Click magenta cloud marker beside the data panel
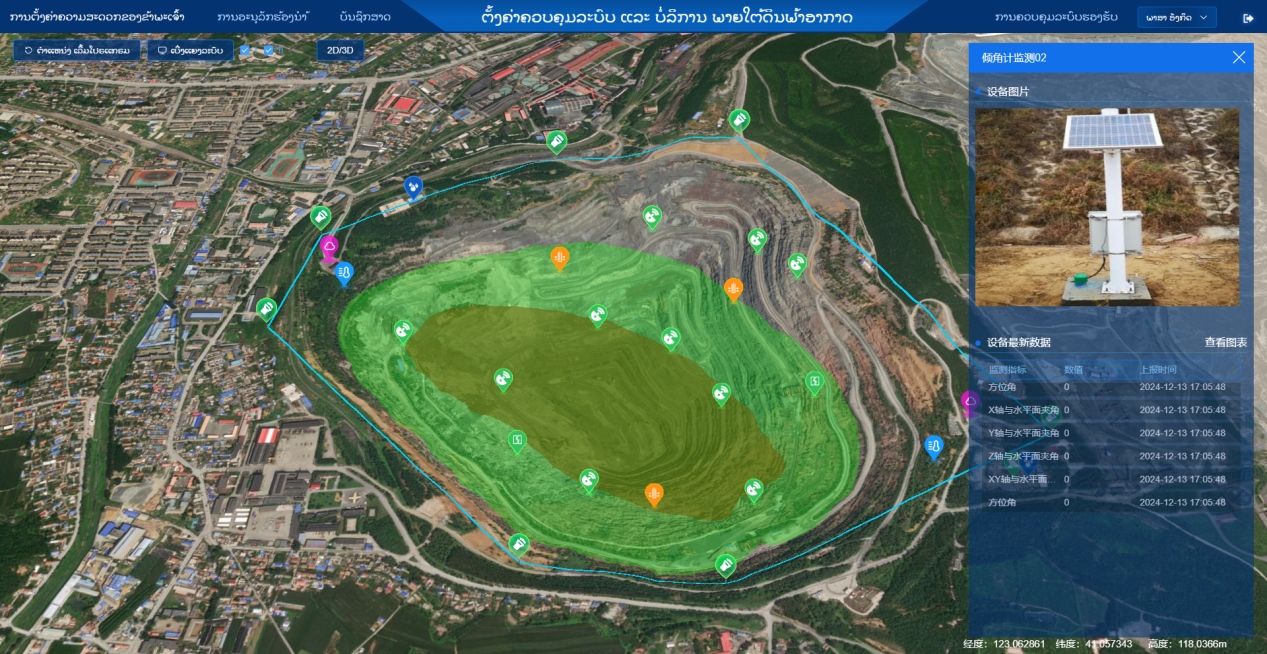The image size is (1267, 654). (969, 401)
